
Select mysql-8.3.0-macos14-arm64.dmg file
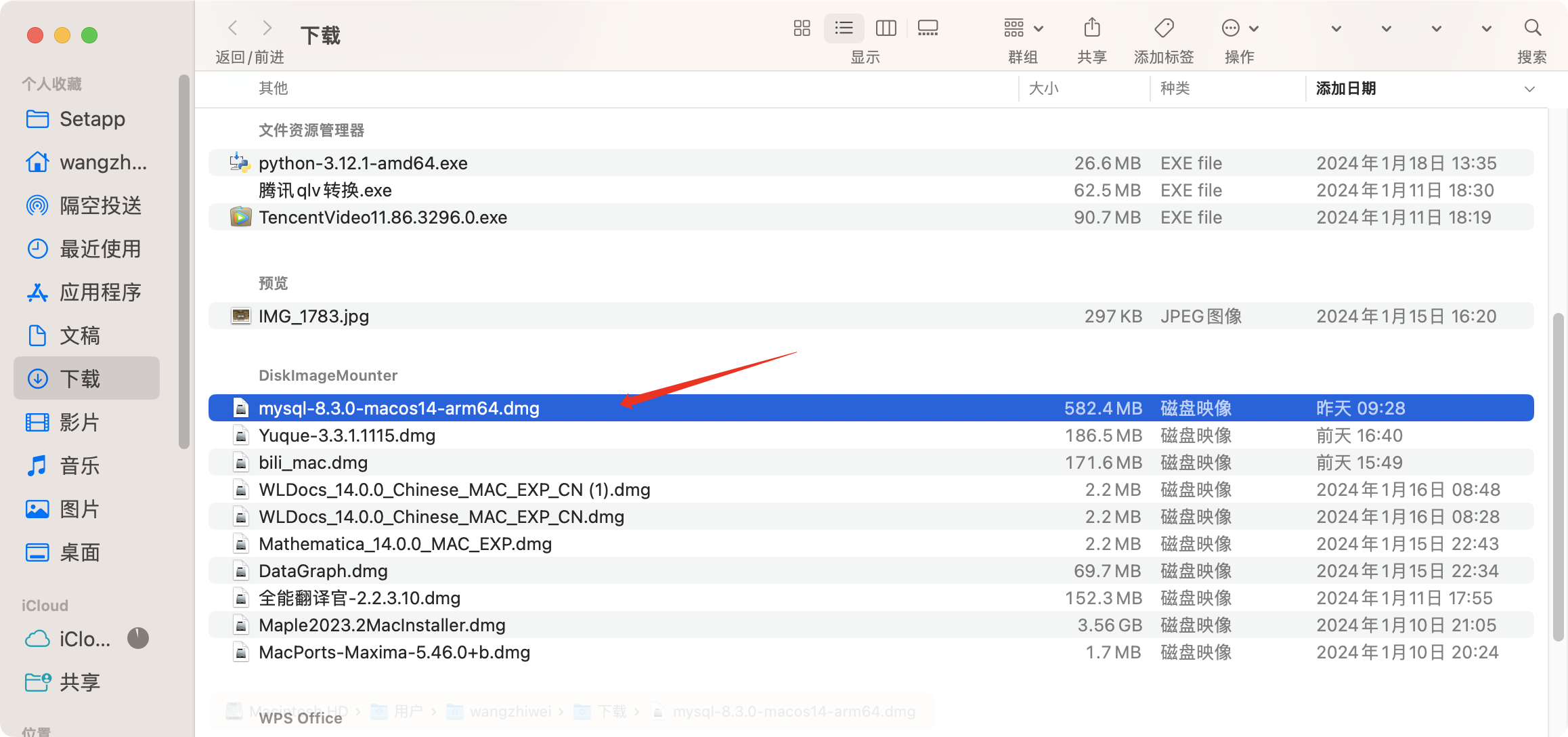[871, 408]
